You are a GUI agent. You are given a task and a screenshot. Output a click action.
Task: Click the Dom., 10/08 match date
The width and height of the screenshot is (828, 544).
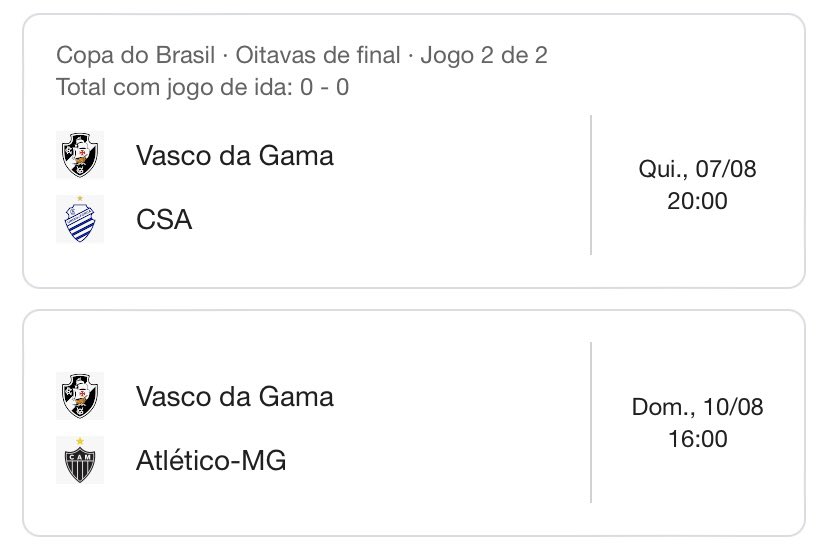pyautogui.click(x=697, y=407)
